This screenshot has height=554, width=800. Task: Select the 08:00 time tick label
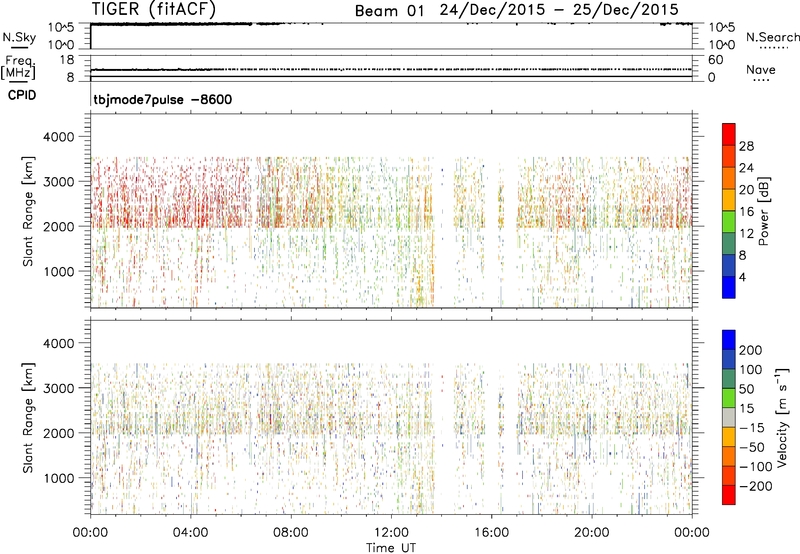291,533
